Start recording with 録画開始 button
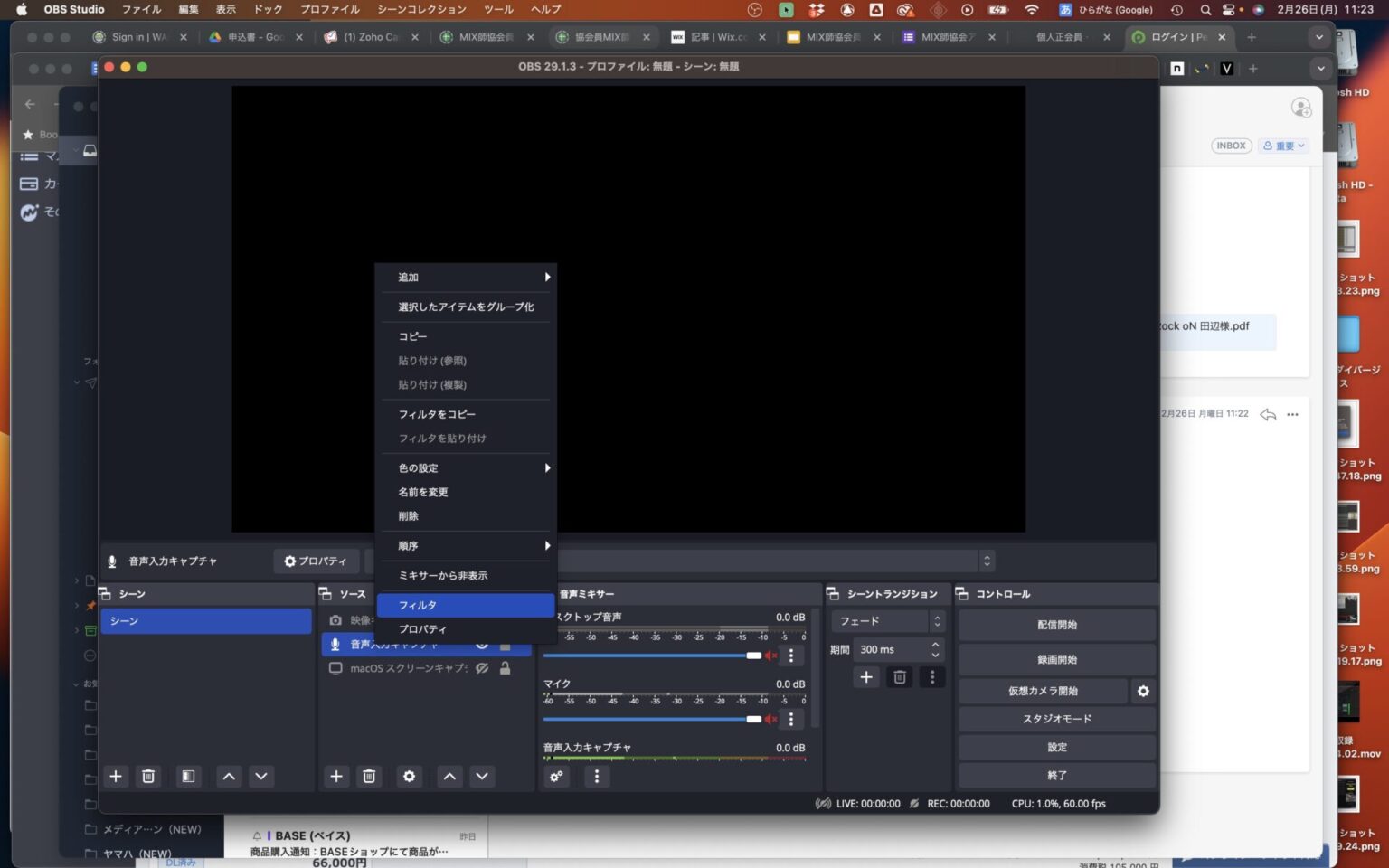Screen dimensions: 1389x868 tap(1056, 659)
